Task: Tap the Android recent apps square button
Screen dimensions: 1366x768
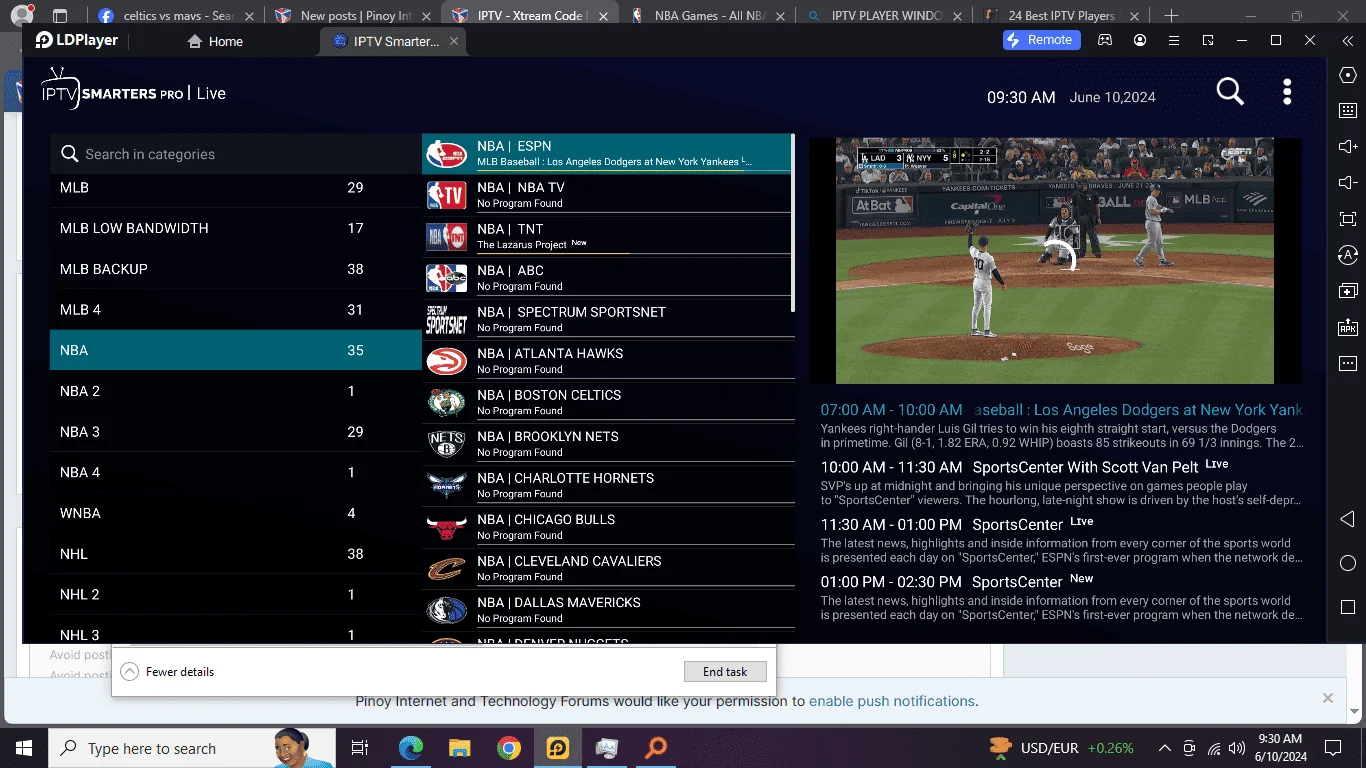Action: (x=1347, y=608)
